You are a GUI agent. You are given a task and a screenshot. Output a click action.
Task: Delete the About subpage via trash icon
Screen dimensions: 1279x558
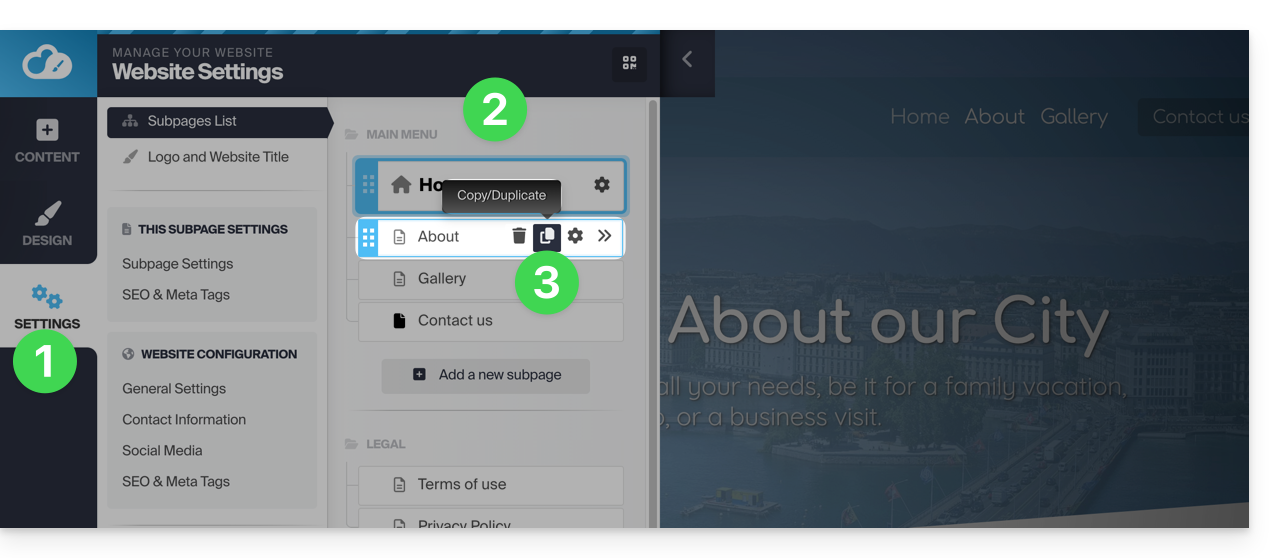pos(519,236)
